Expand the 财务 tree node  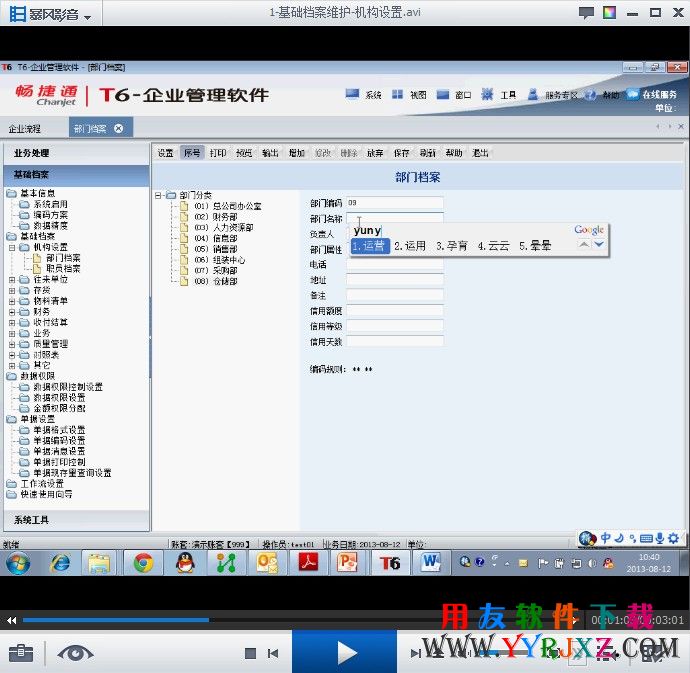(x=12, y=312)
